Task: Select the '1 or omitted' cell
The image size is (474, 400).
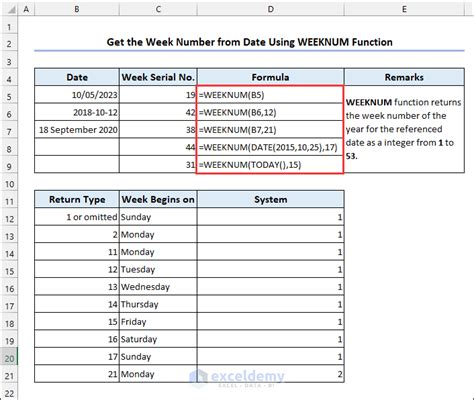Action: pos(77,217)
